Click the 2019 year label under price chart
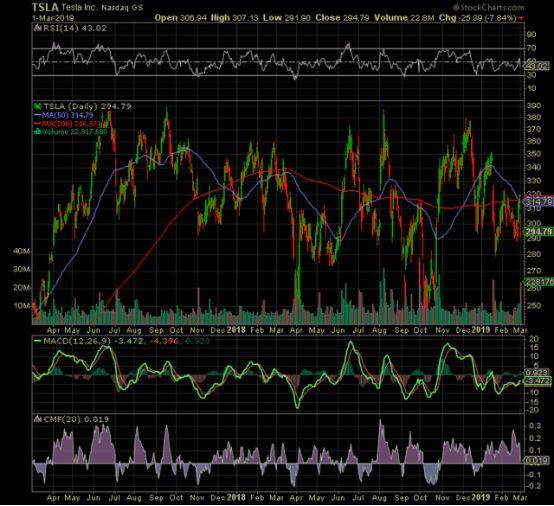 click(x=481, y=330)
